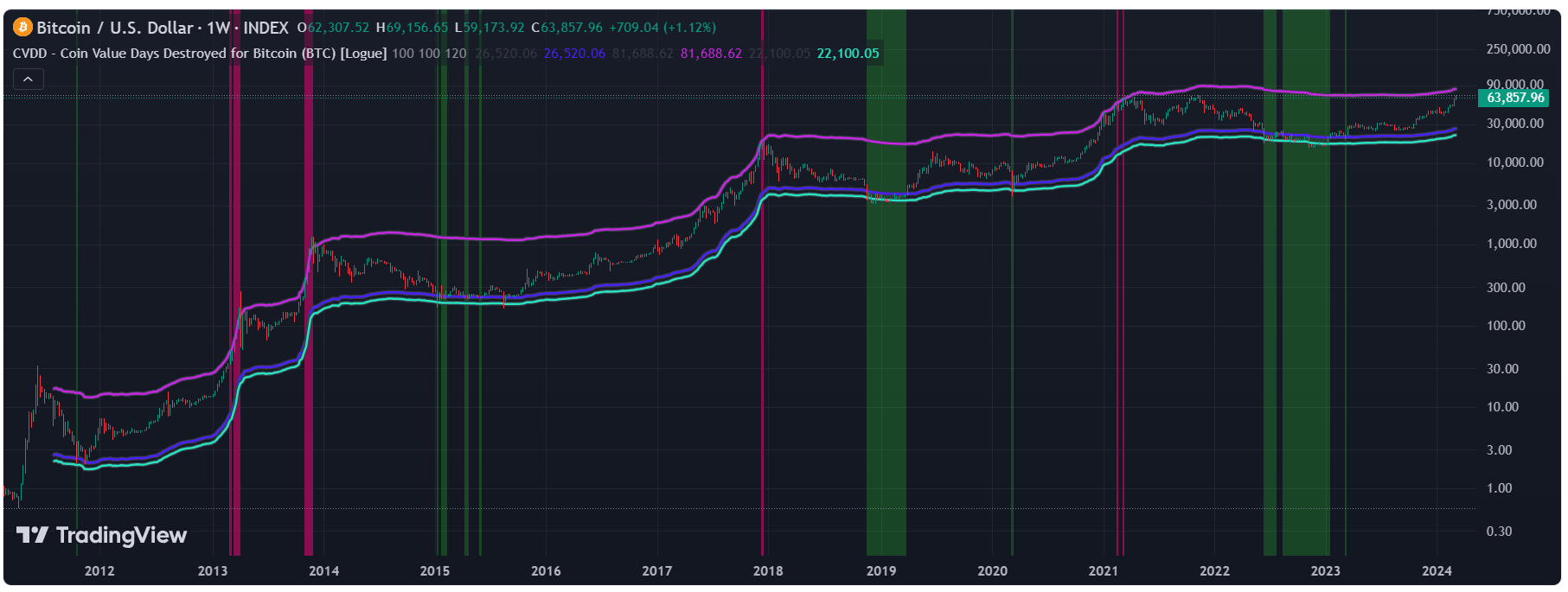Click the 2024 label on time axis
Viewport: 1568px width, 592px height.
click(1437, 571)
